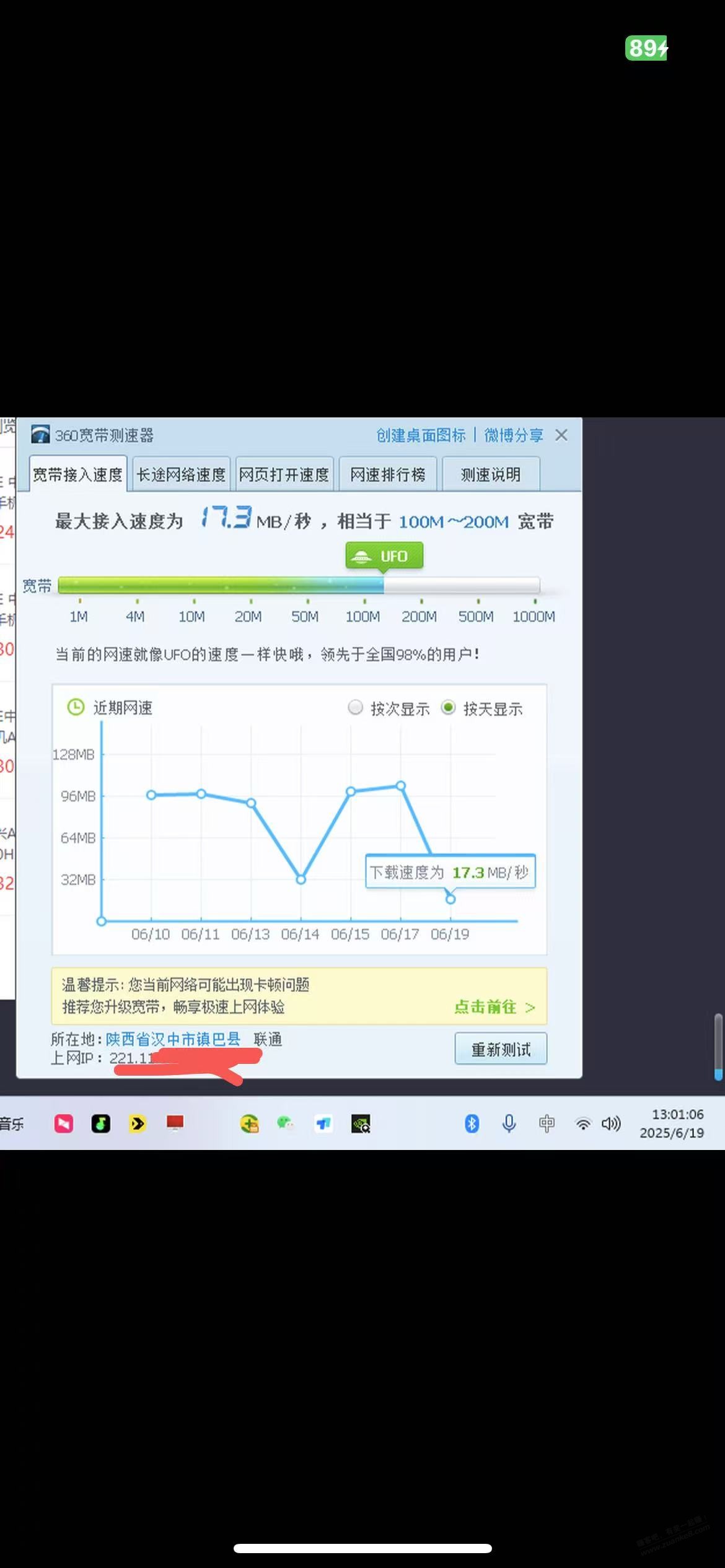Click the 领先于全国98%的用户 summary sentence
This screenshot has height=1568, width=725.
[400, 654]
